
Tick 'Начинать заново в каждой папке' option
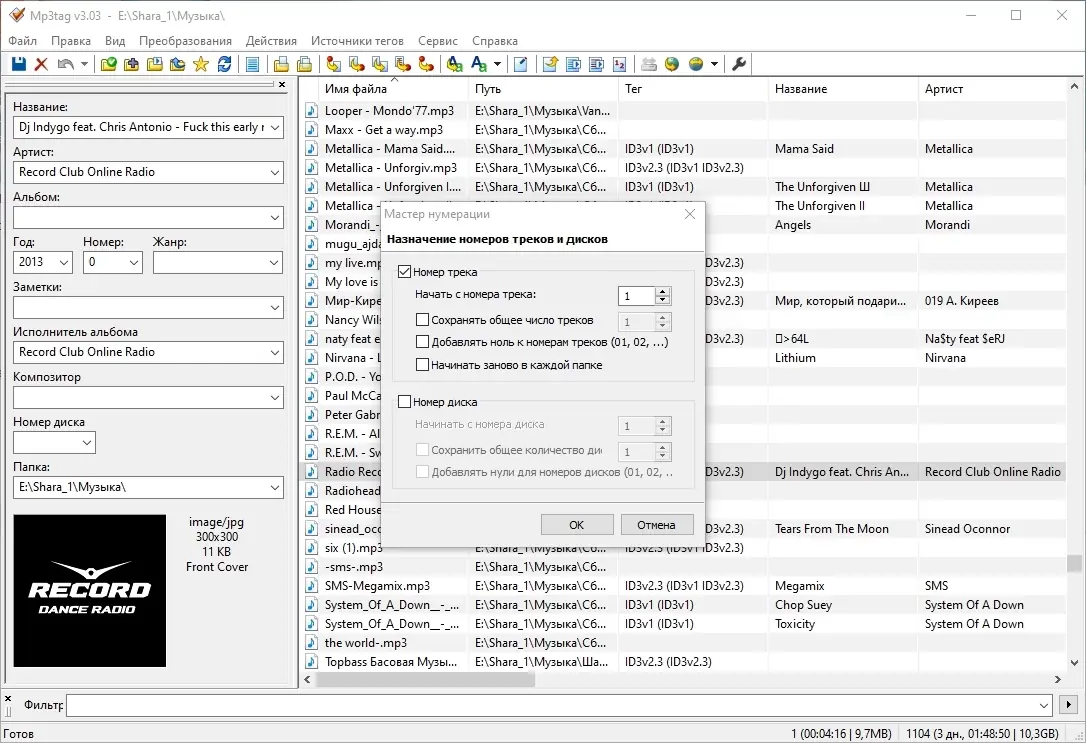point(422,365)
